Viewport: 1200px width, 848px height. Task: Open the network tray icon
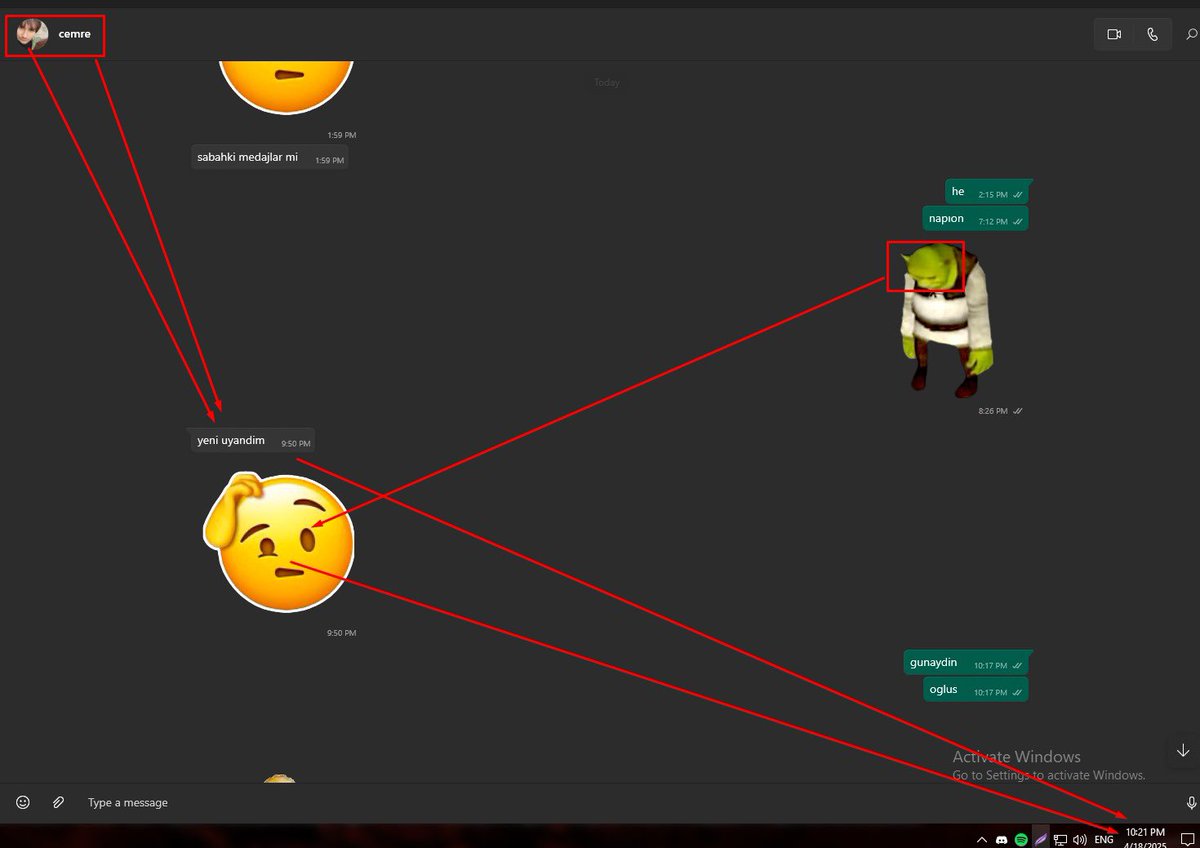(x=1060, y=839)
